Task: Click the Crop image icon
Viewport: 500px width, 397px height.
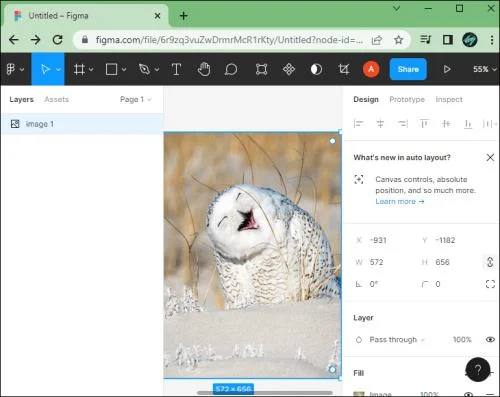Action: pyautogui.click(x=344, y=69)
